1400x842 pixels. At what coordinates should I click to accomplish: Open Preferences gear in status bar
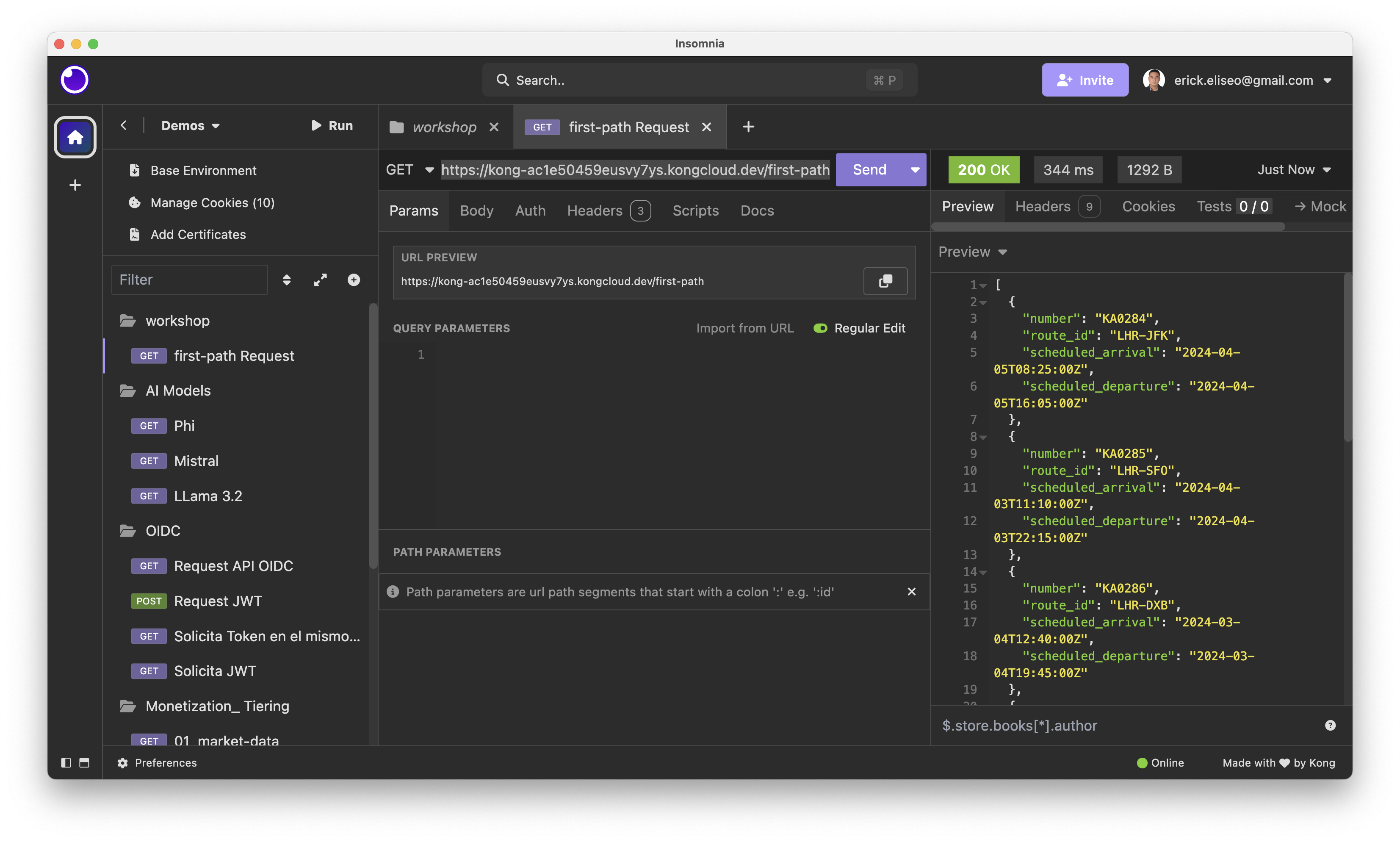pos(157,762)
